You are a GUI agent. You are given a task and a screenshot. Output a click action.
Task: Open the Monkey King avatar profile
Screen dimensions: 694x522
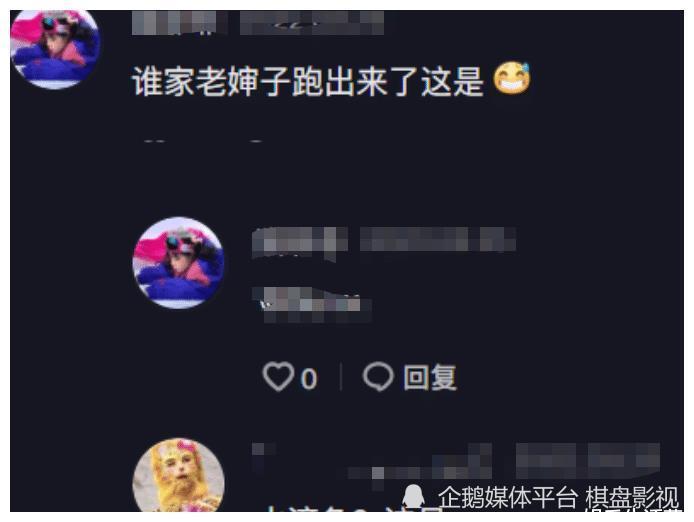coord(178,475)
